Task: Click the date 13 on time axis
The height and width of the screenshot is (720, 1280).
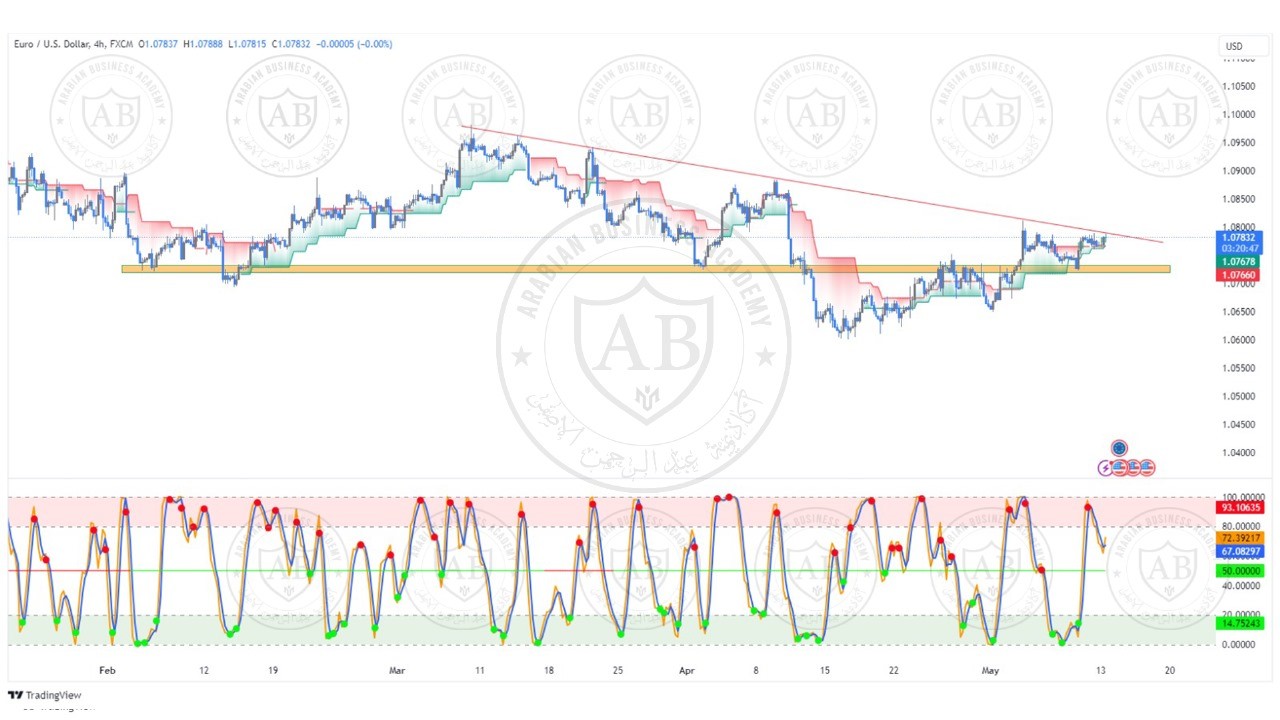Action: click(x=1102, y=670)
